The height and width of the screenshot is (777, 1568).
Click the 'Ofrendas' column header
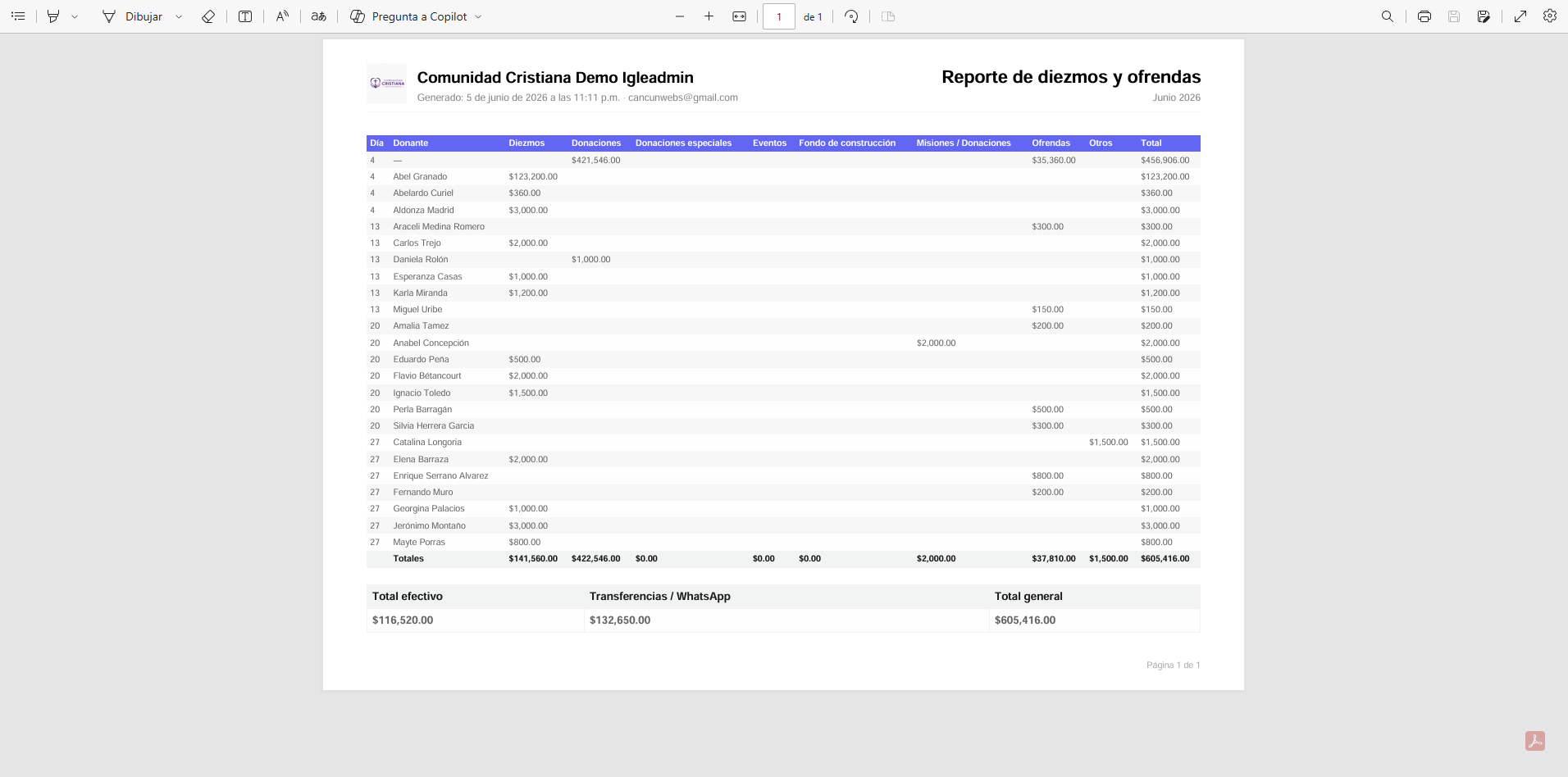[1051, 143]
